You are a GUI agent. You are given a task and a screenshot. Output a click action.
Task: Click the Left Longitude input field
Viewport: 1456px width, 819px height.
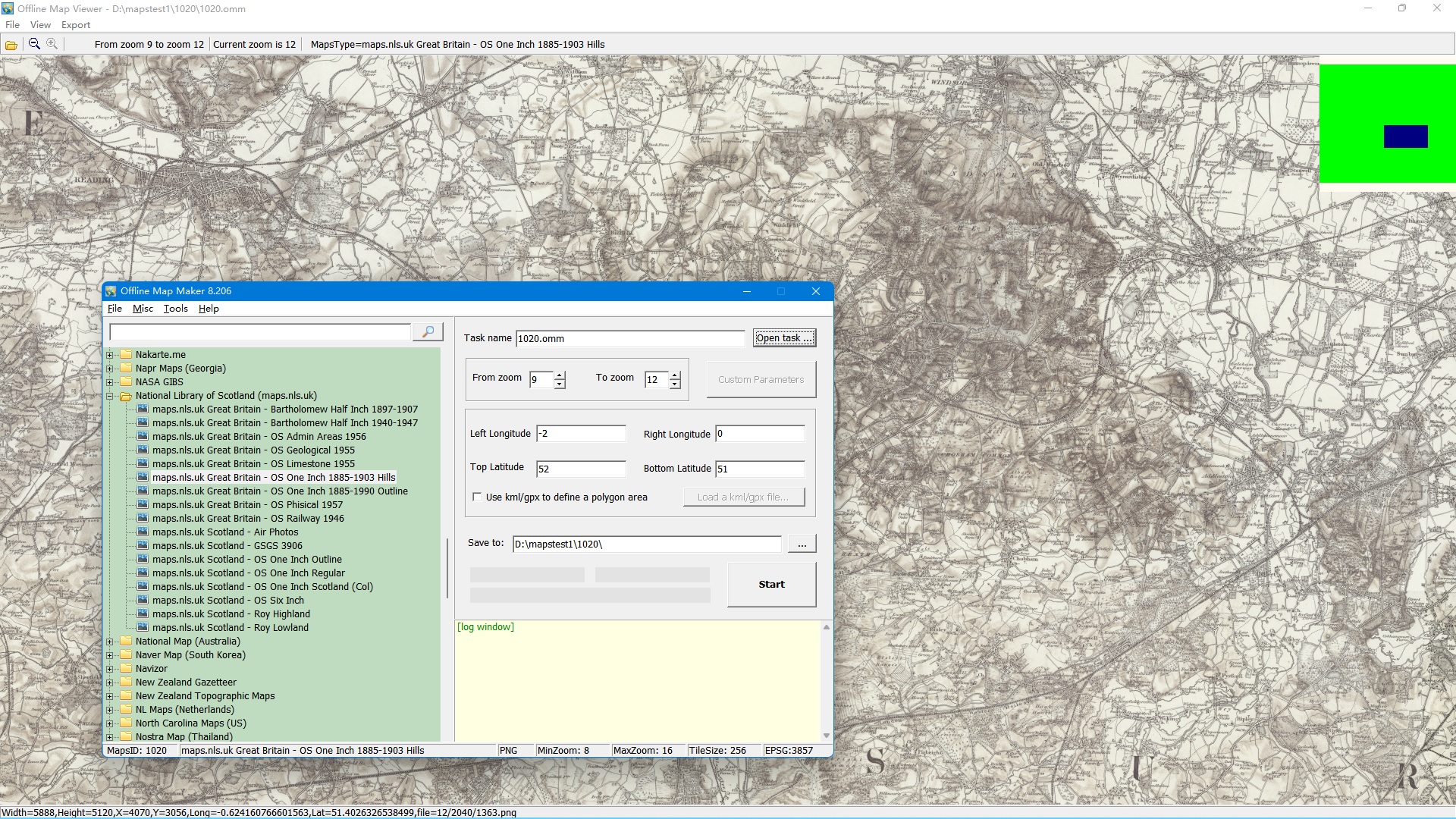(581, 434)
